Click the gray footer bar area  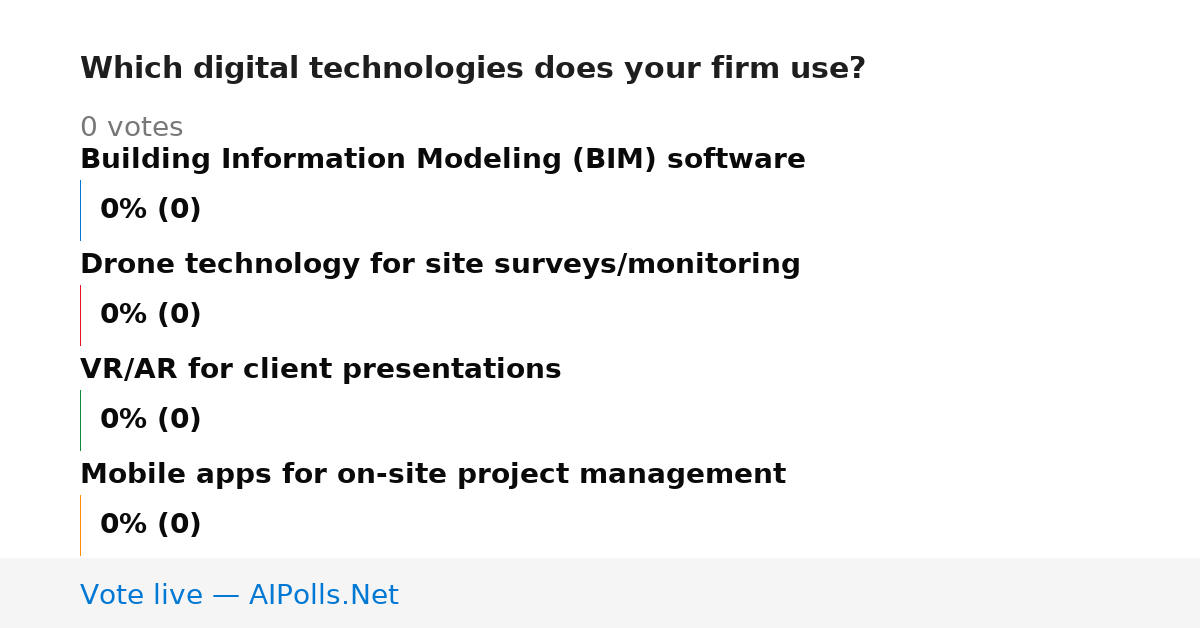pyautogui.click(x=600, y=593)
